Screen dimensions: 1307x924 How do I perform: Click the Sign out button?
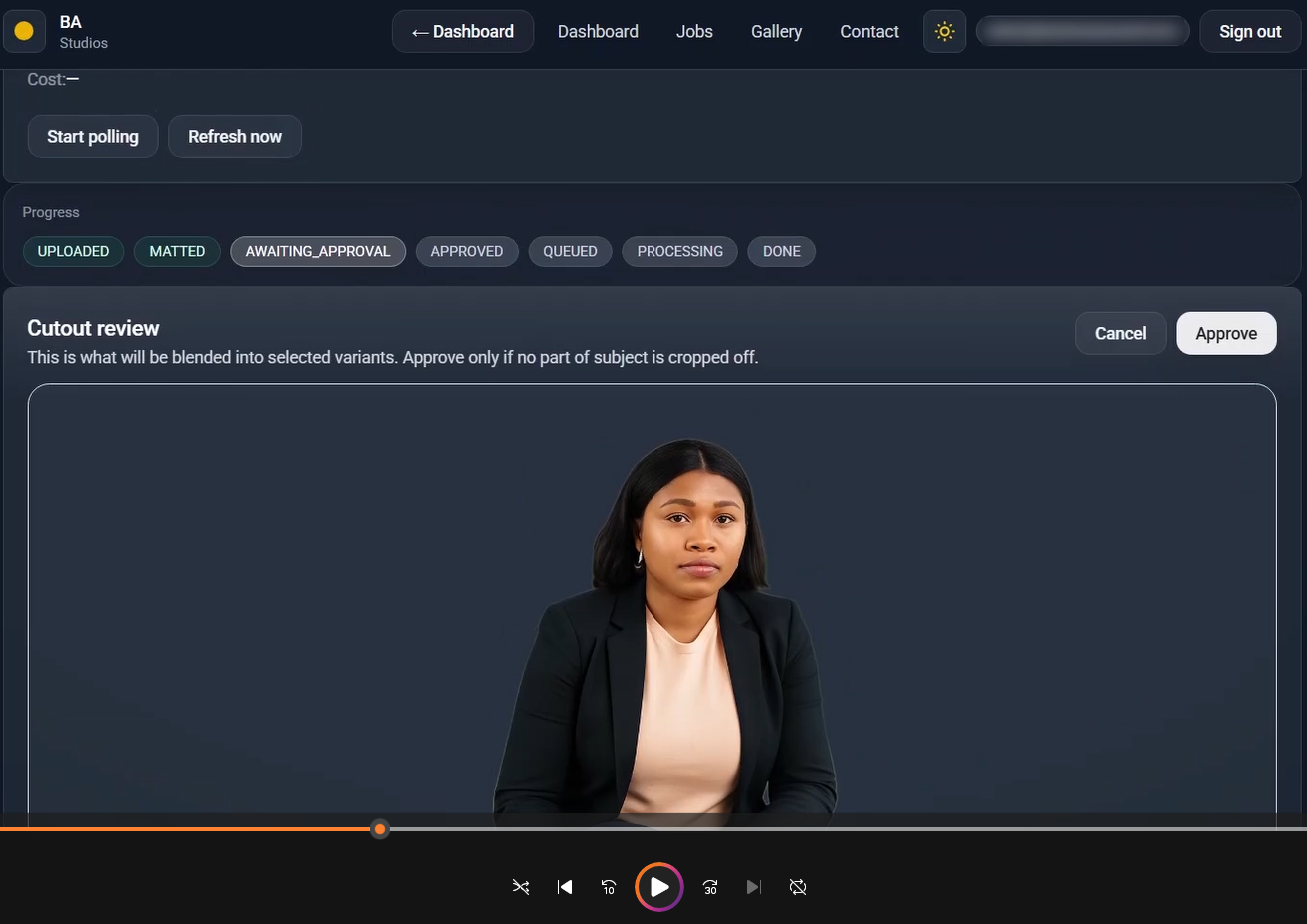point(1250,31)
